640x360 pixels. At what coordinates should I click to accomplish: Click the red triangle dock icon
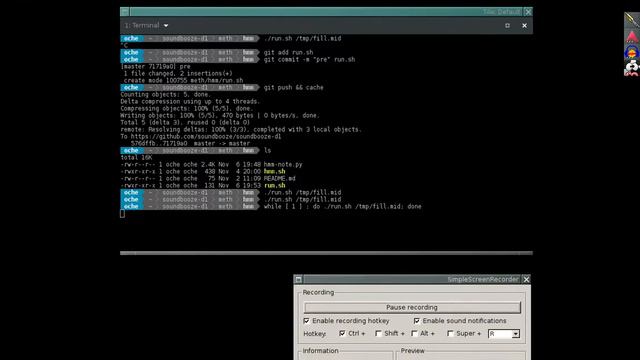coord(632,36)
